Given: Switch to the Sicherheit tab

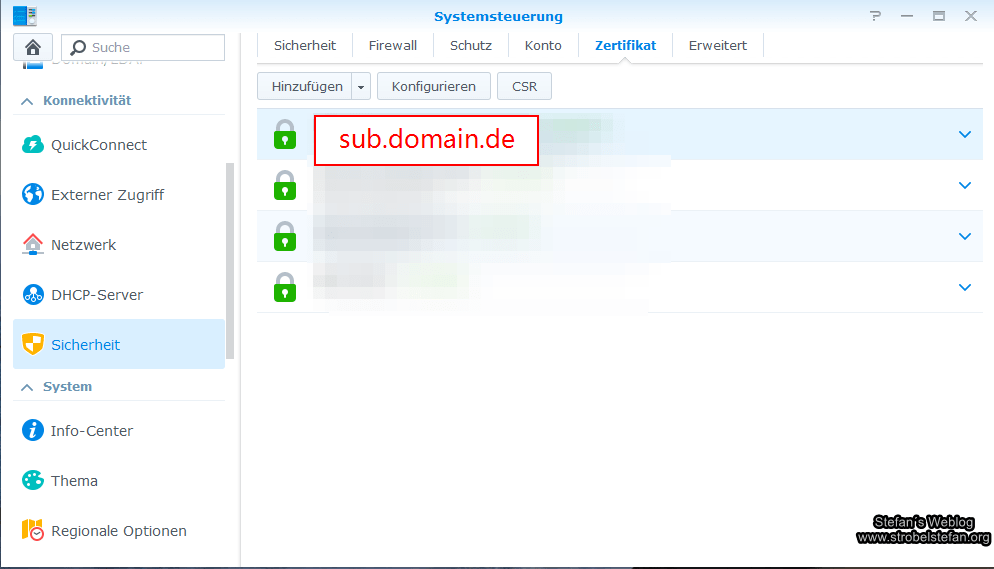Looking at the screenshot, I should [x=305, y=46].
